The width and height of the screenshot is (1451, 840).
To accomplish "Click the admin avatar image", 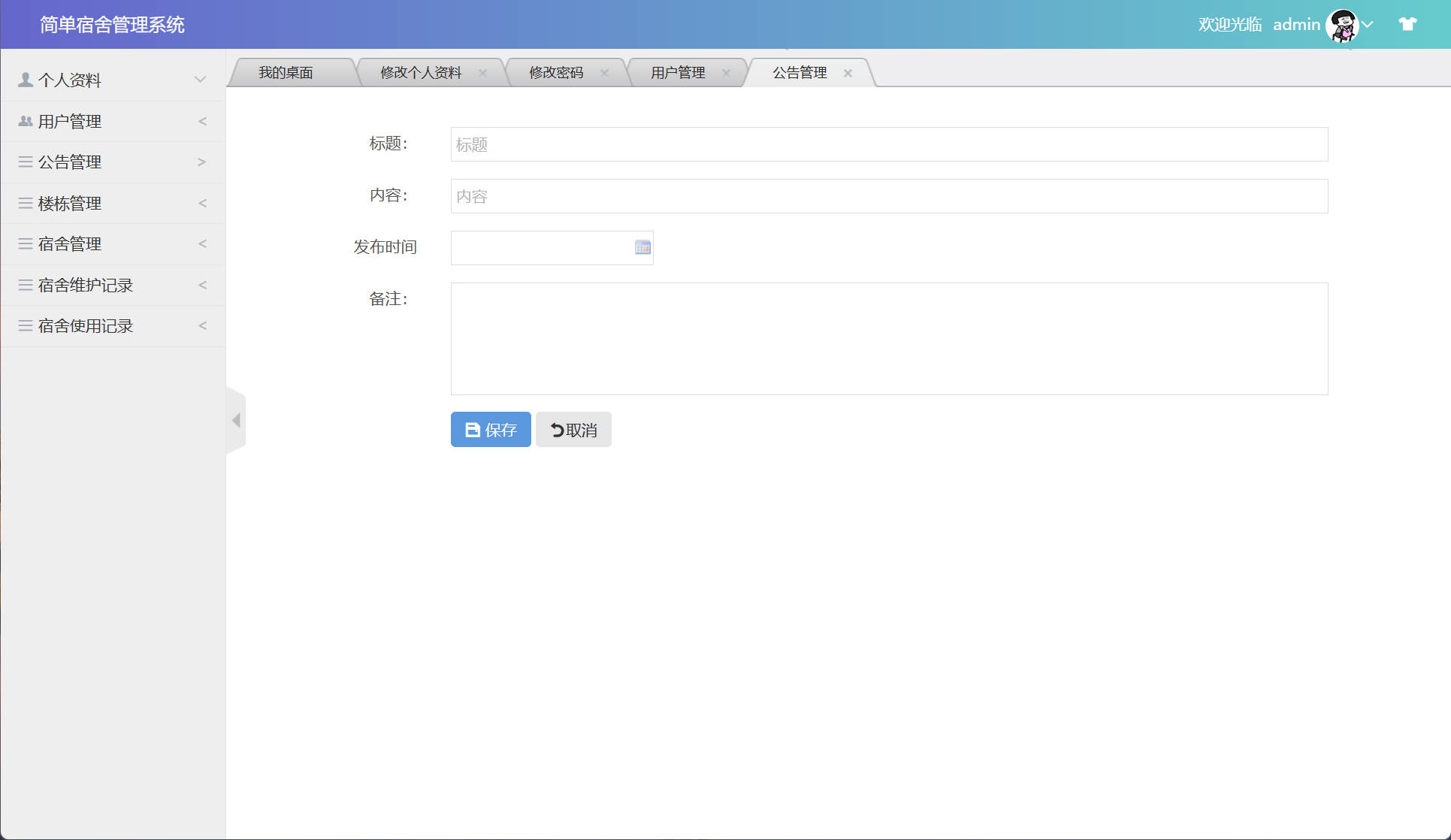I will (1344, 25).
